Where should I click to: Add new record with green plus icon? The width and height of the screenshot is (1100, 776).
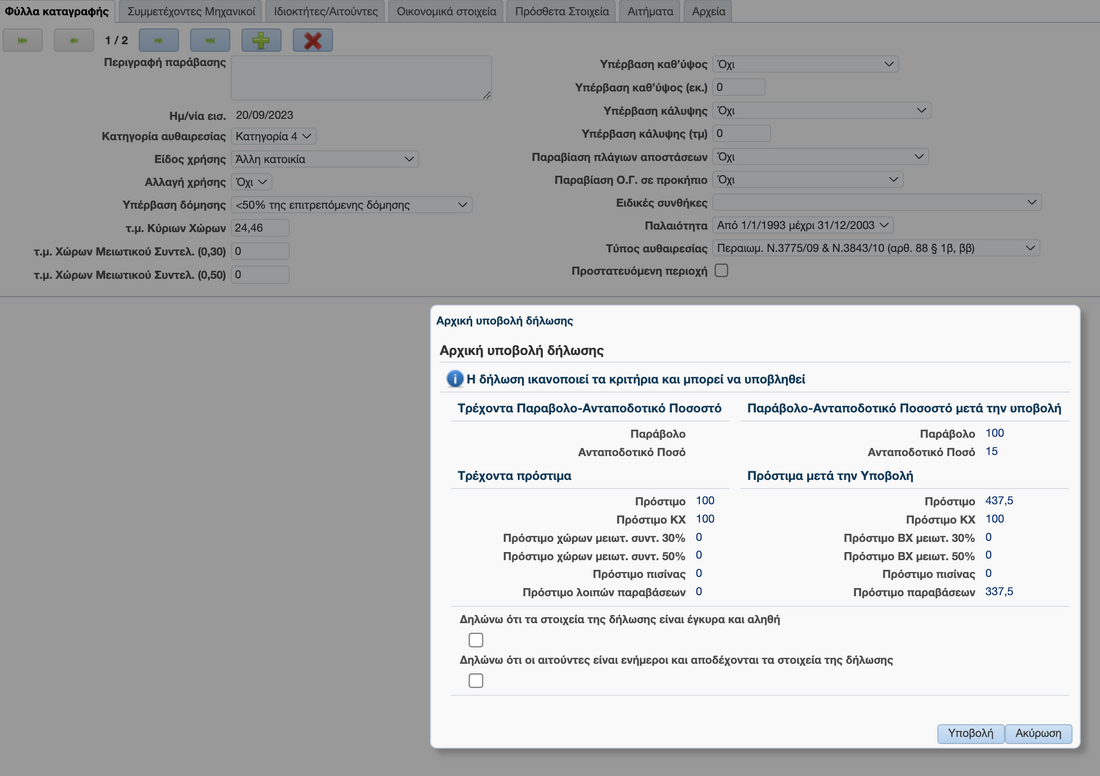(261, 40)
